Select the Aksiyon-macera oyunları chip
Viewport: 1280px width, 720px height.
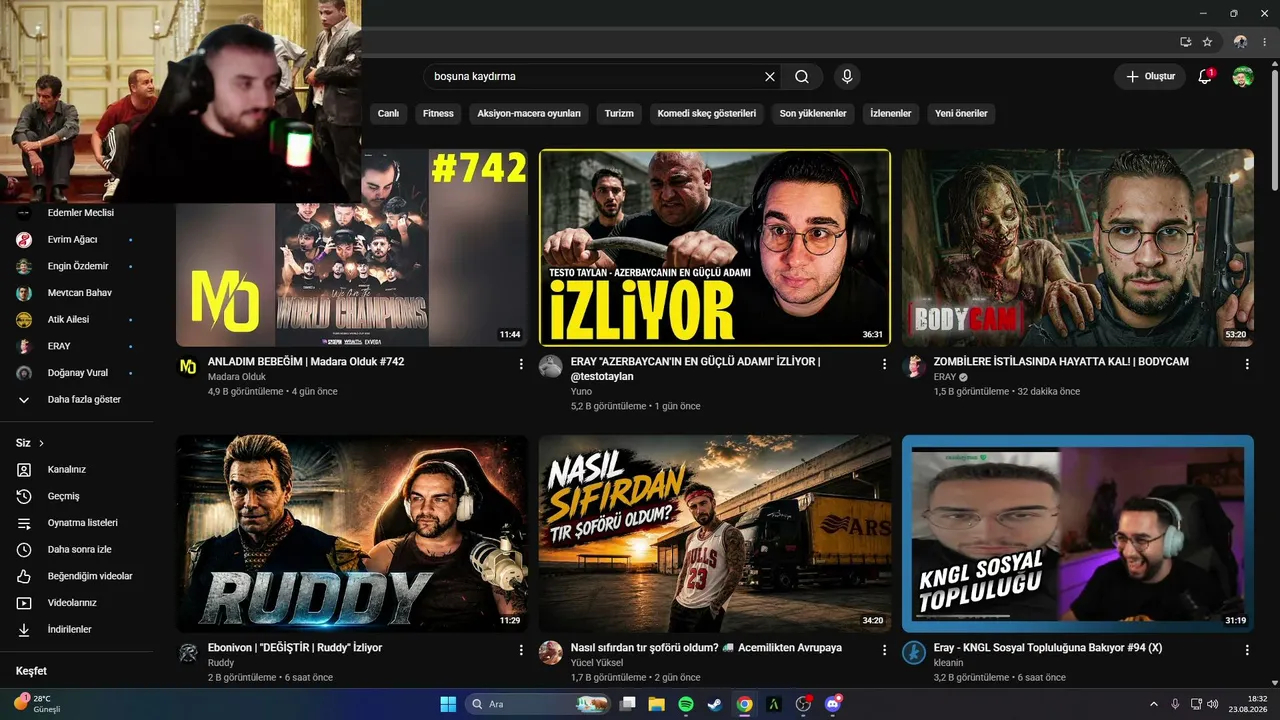(529, 114)
